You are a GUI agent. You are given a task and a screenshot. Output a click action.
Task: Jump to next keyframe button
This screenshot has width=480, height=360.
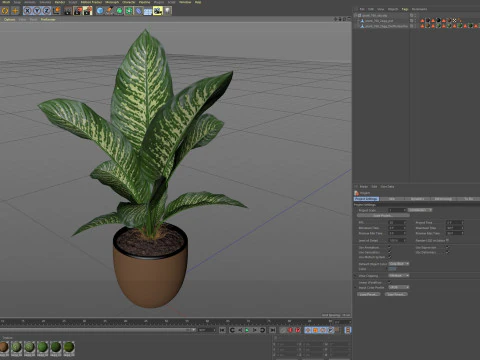pyautogui.click(x=262, y=330)
